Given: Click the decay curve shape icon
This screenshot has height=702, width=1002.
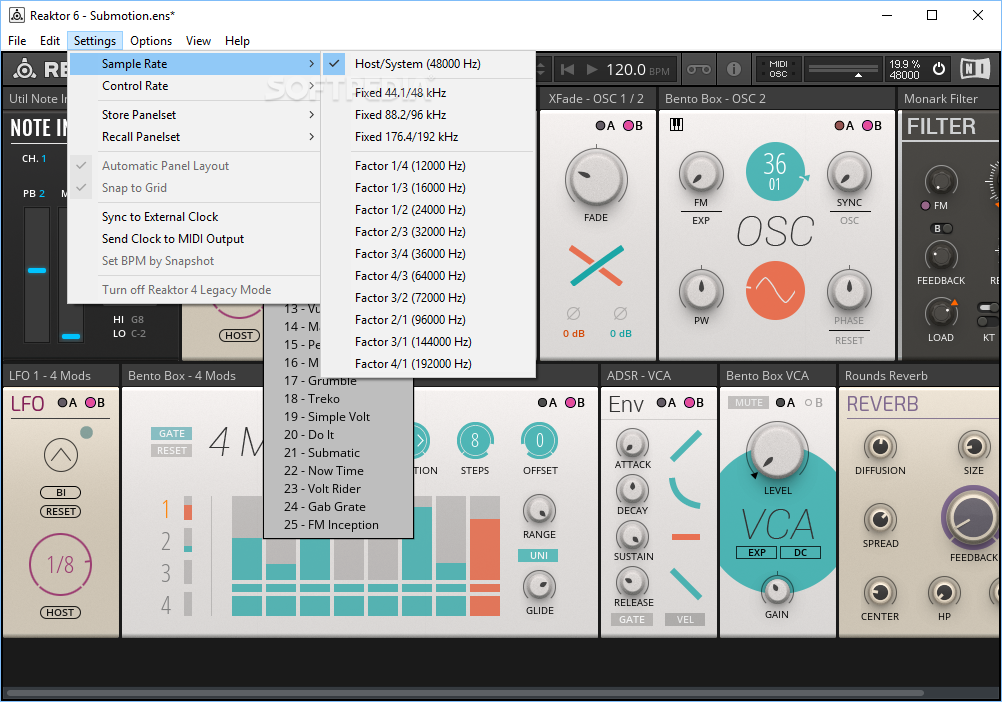Looking at the screenshot, I should [x=686, y=492].
